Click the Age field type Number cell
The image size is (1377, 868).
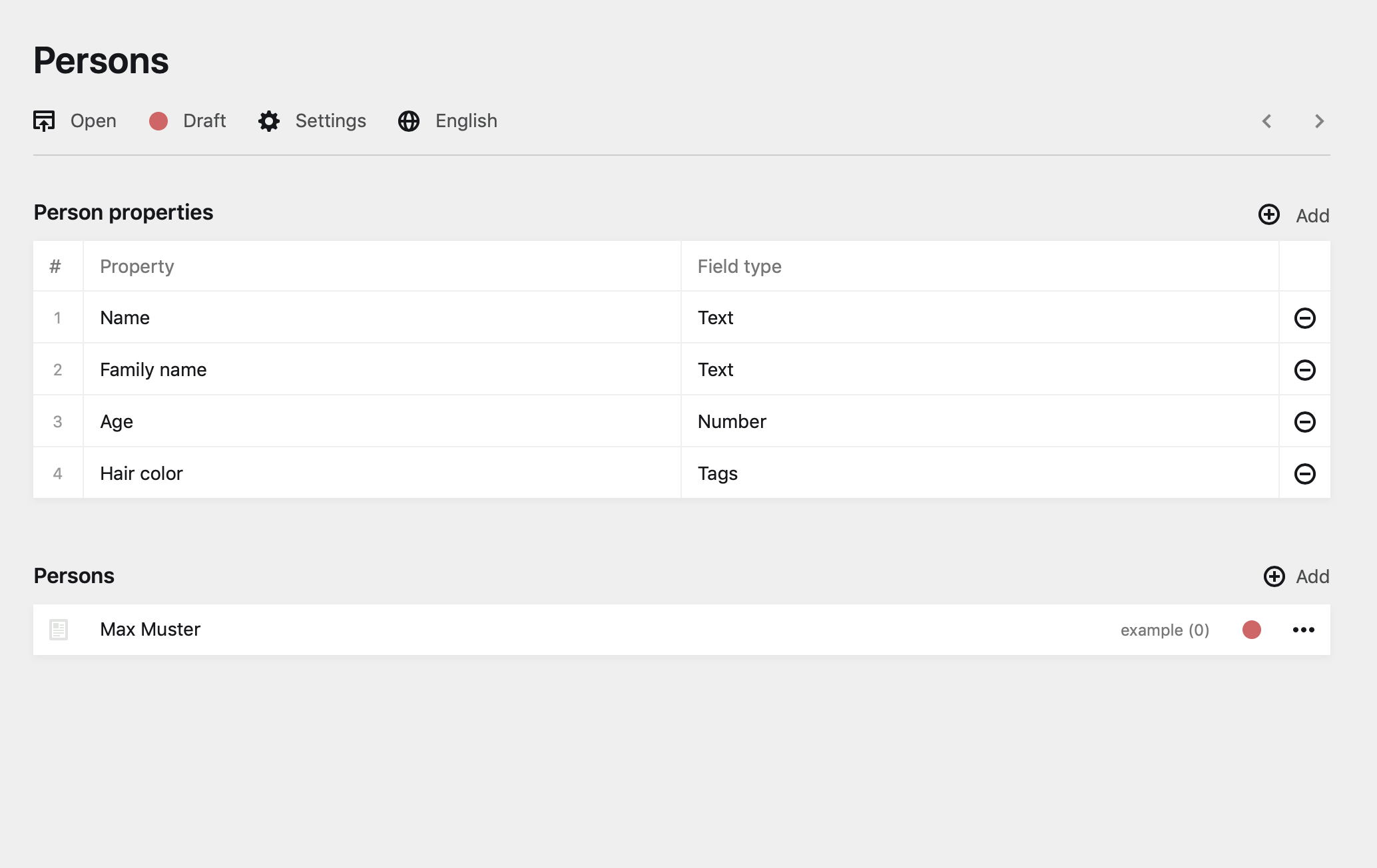[x=732, y=422]
